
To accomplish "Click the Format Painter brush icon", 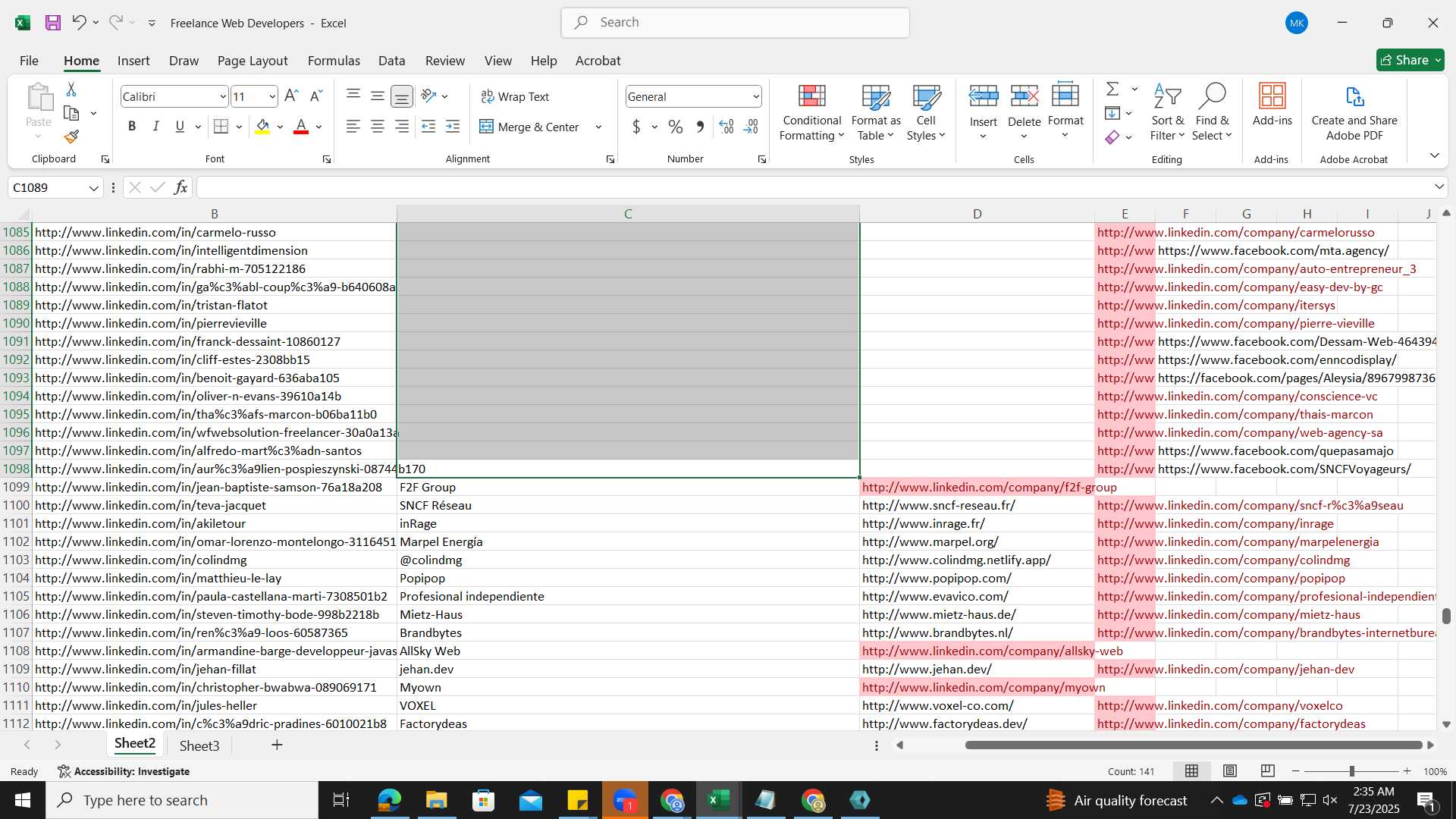I will pos(71,136).
